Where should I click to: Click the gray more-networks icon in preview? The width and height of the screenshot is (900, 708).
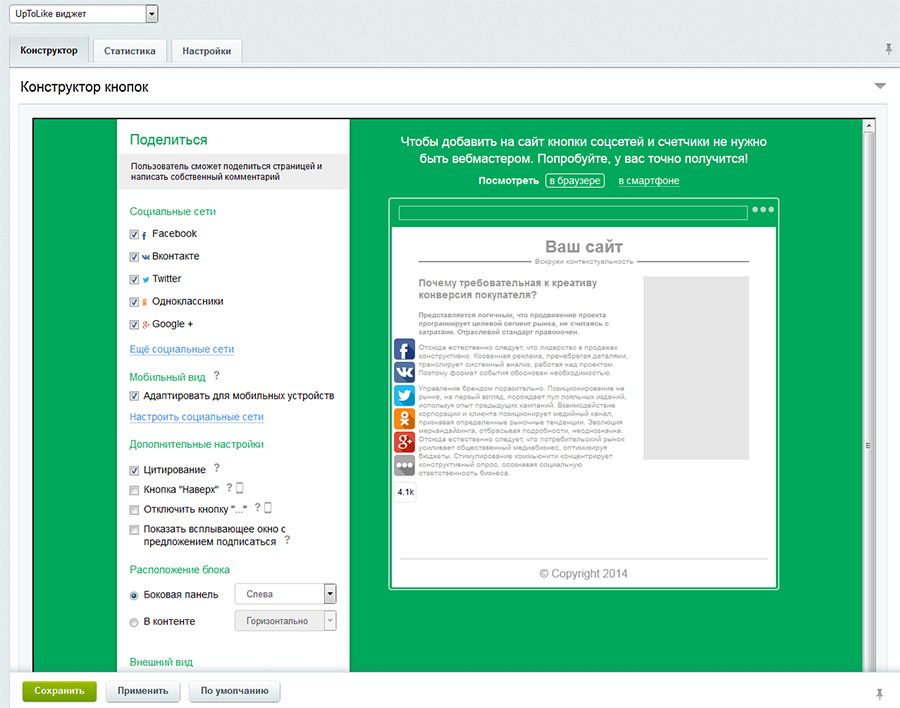coord(404,465)
